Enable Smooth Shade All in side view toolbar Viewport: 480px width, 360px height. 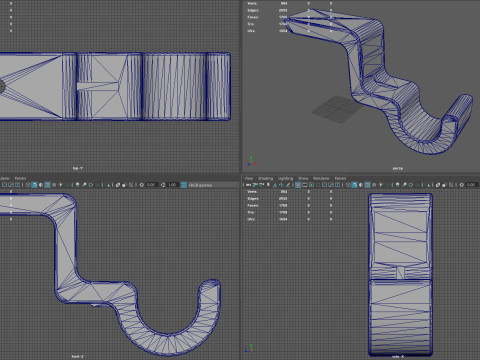point(354,185)
